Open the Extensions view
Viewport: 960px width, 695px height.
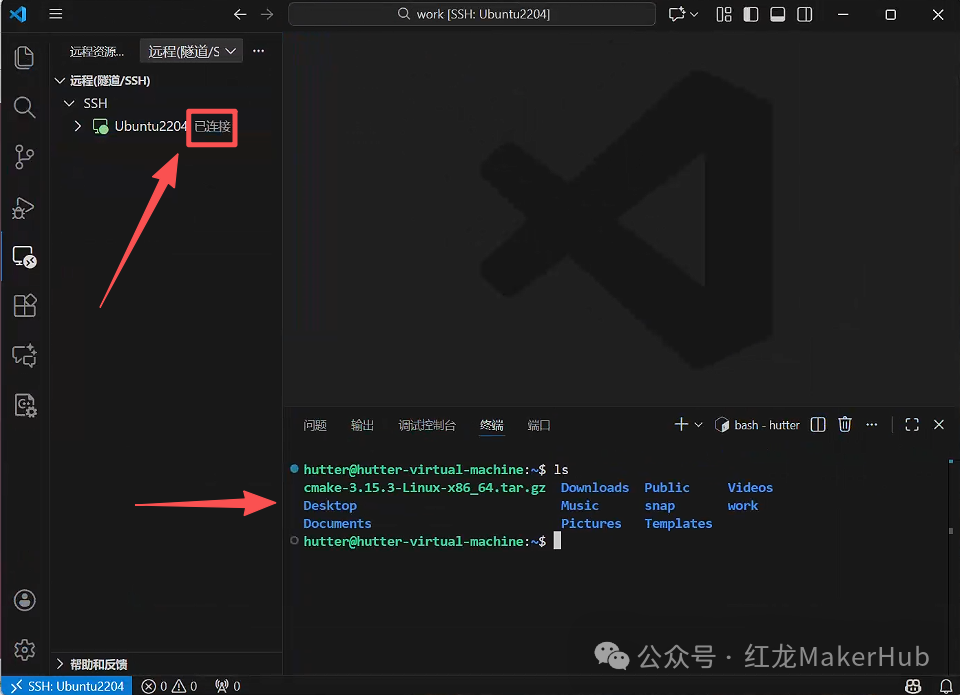[24, 306]
